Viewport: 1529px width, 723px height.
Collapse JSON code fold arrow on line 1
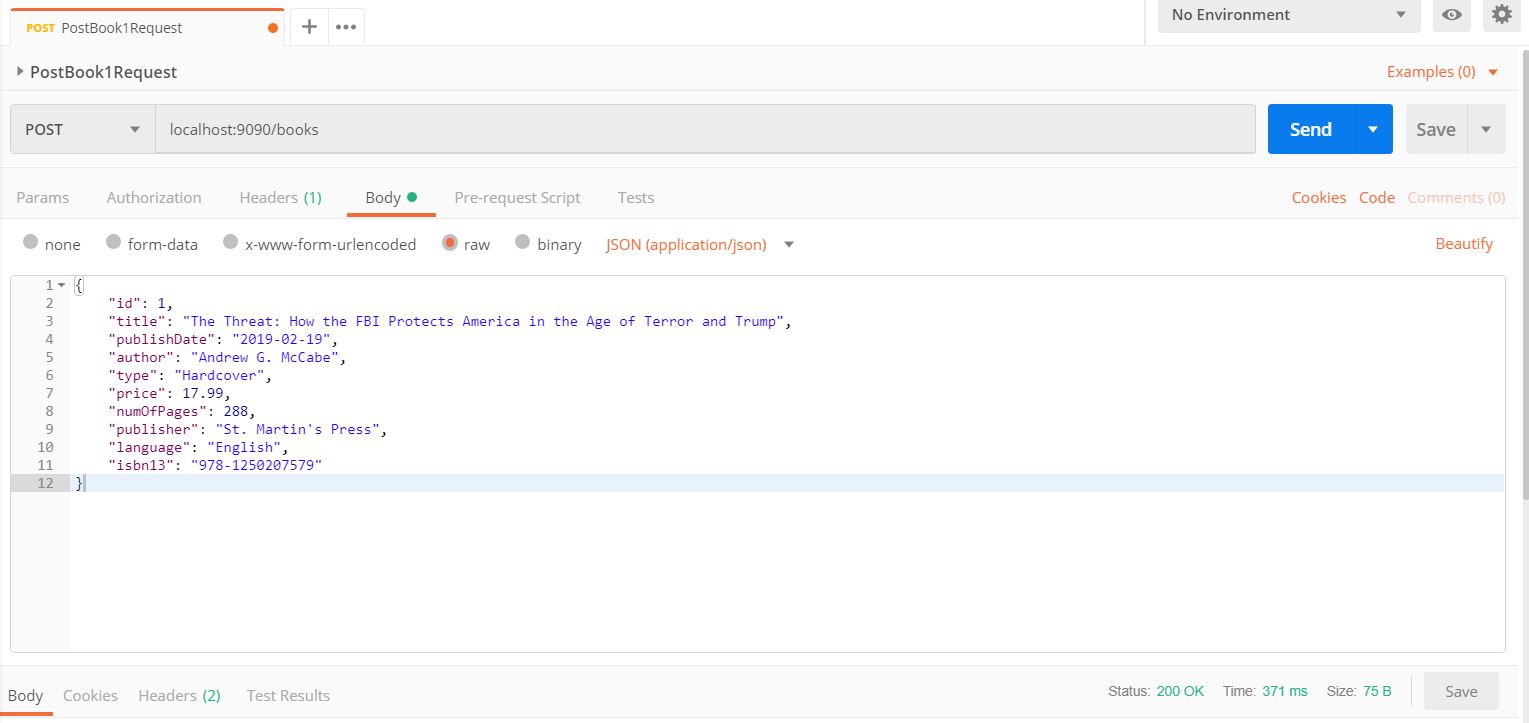pos(61,286)
